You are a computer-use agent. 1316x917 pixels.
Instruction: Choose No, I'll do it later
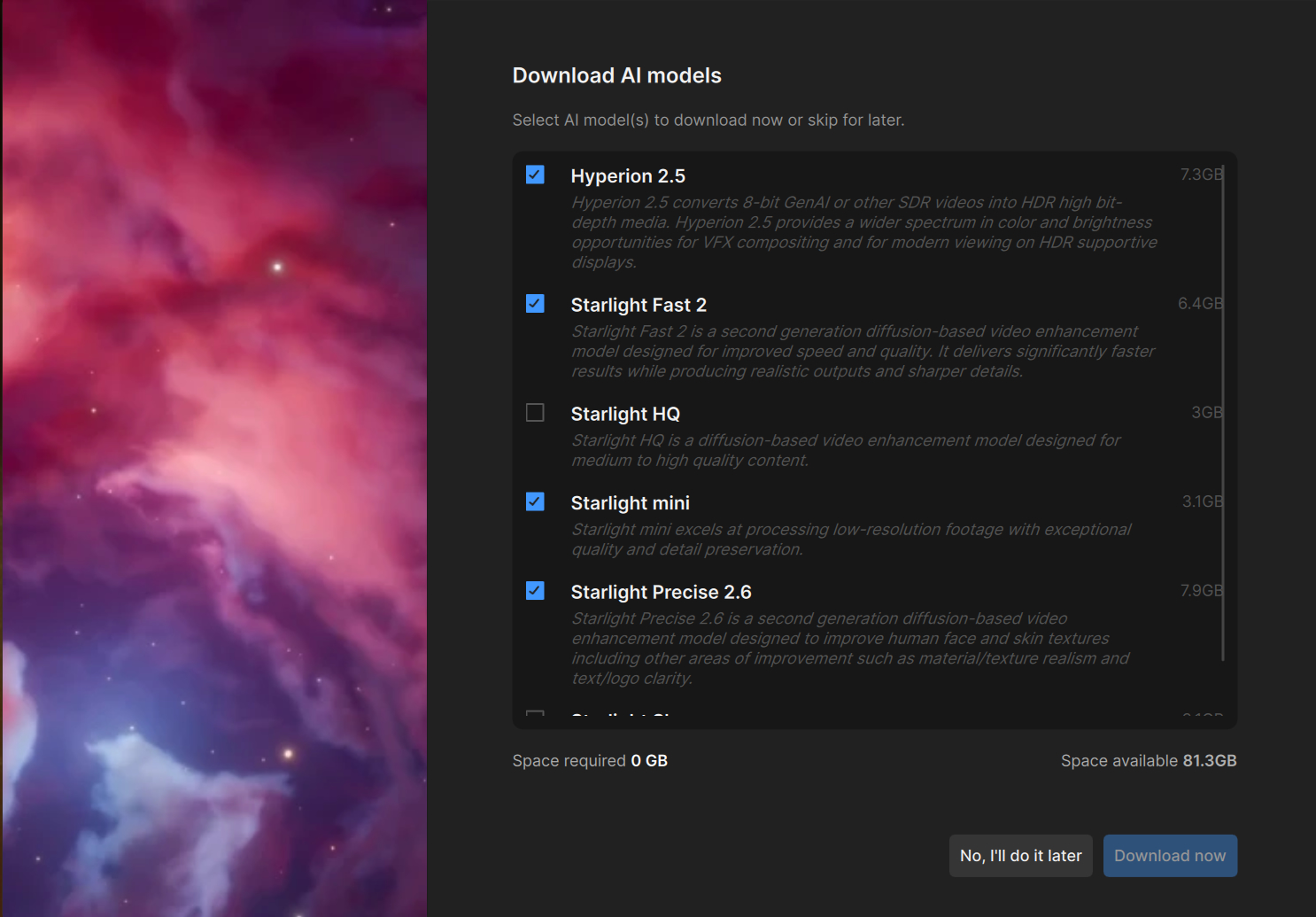[1021, 856]
